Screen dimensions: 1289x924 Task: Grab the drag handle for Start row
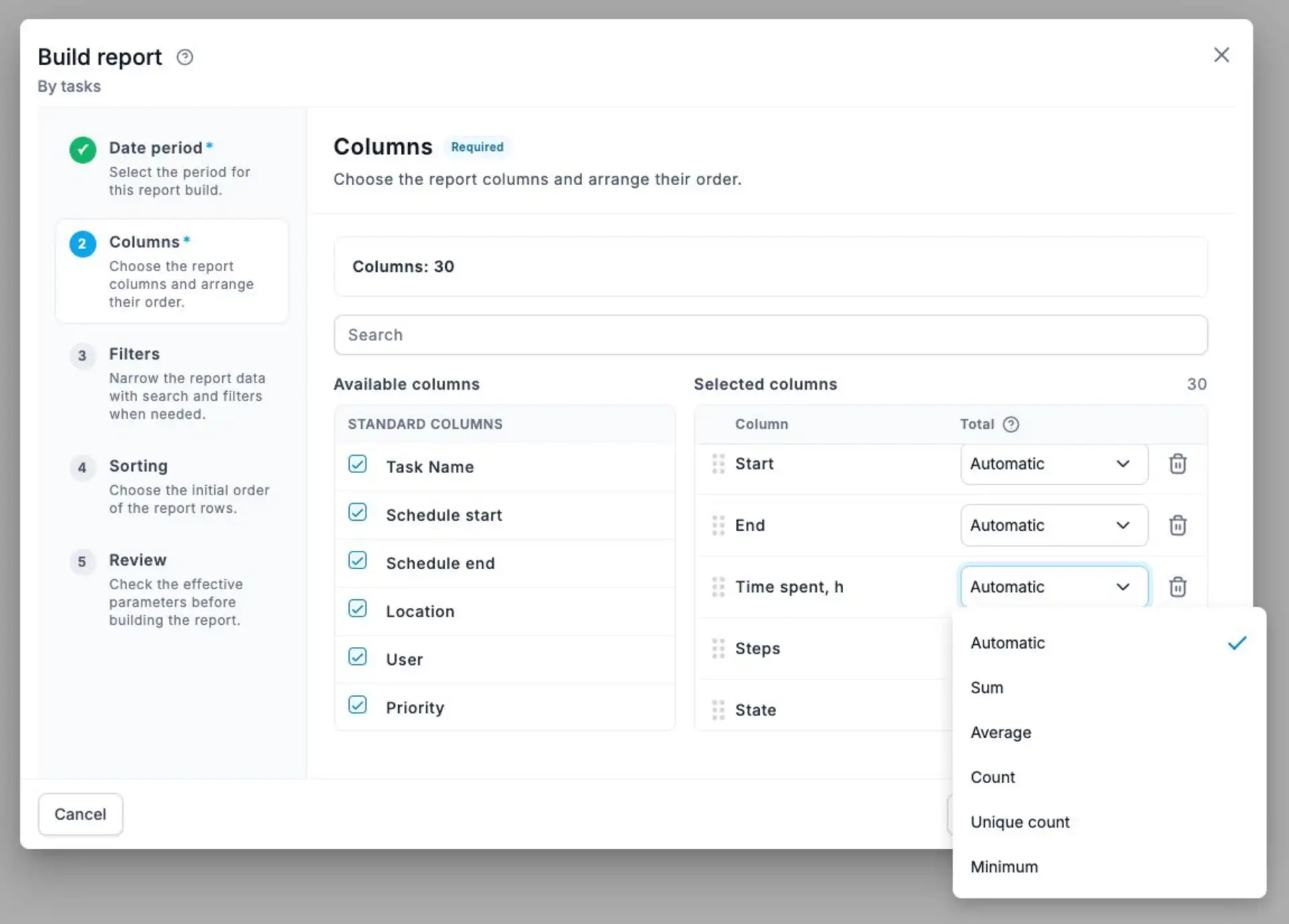[x=718, y=464]
